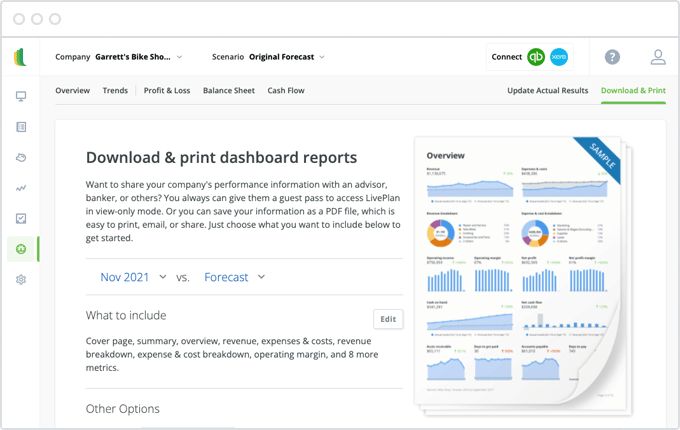The height and width of the screenshot is (430, 680).
Task: Connect to QuickBooks via the green icon
Action: pyautogui.click(x=536, y=57)
